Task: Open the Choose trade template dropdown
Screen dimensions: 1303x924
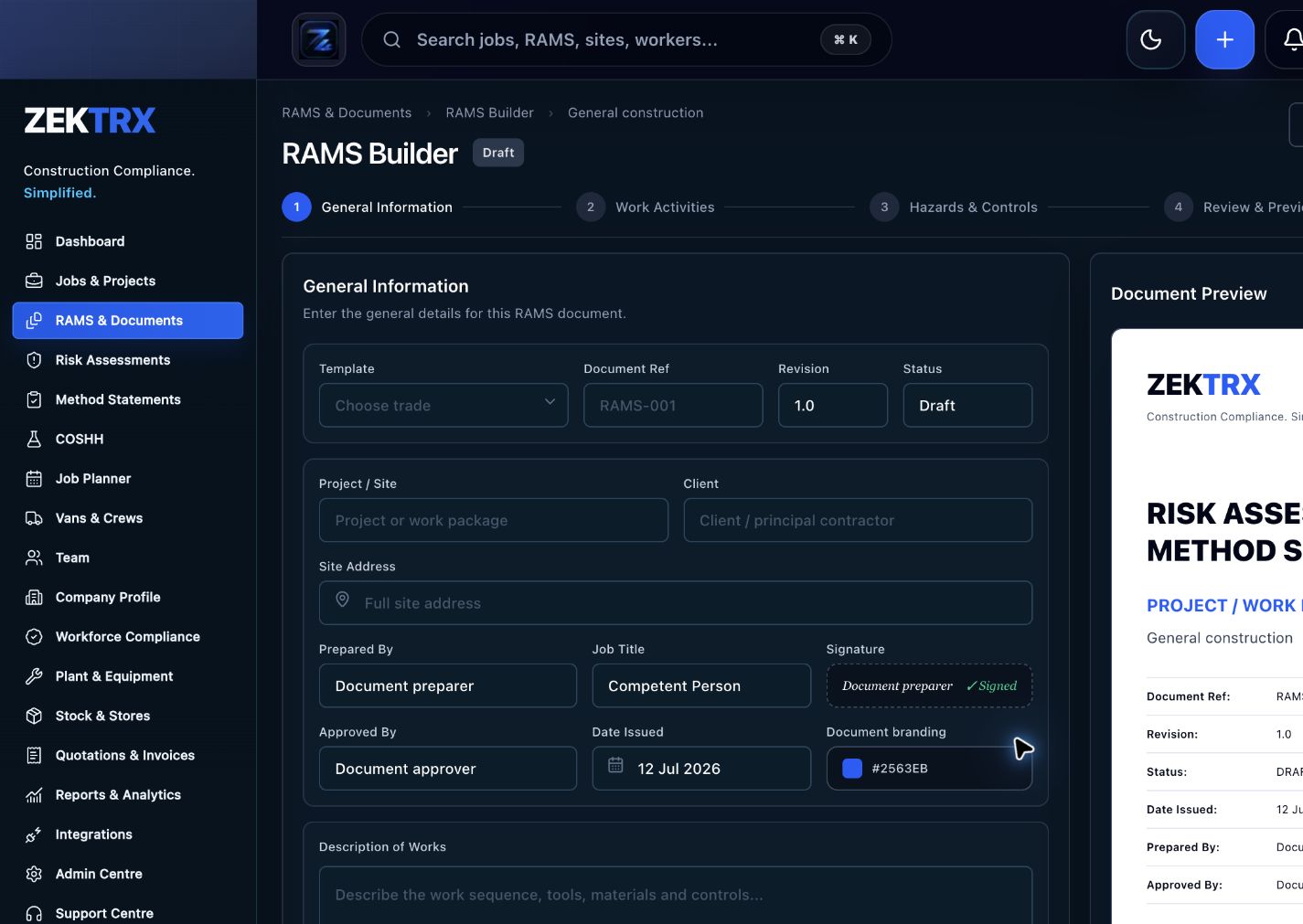Action: [x=443, y=405]
